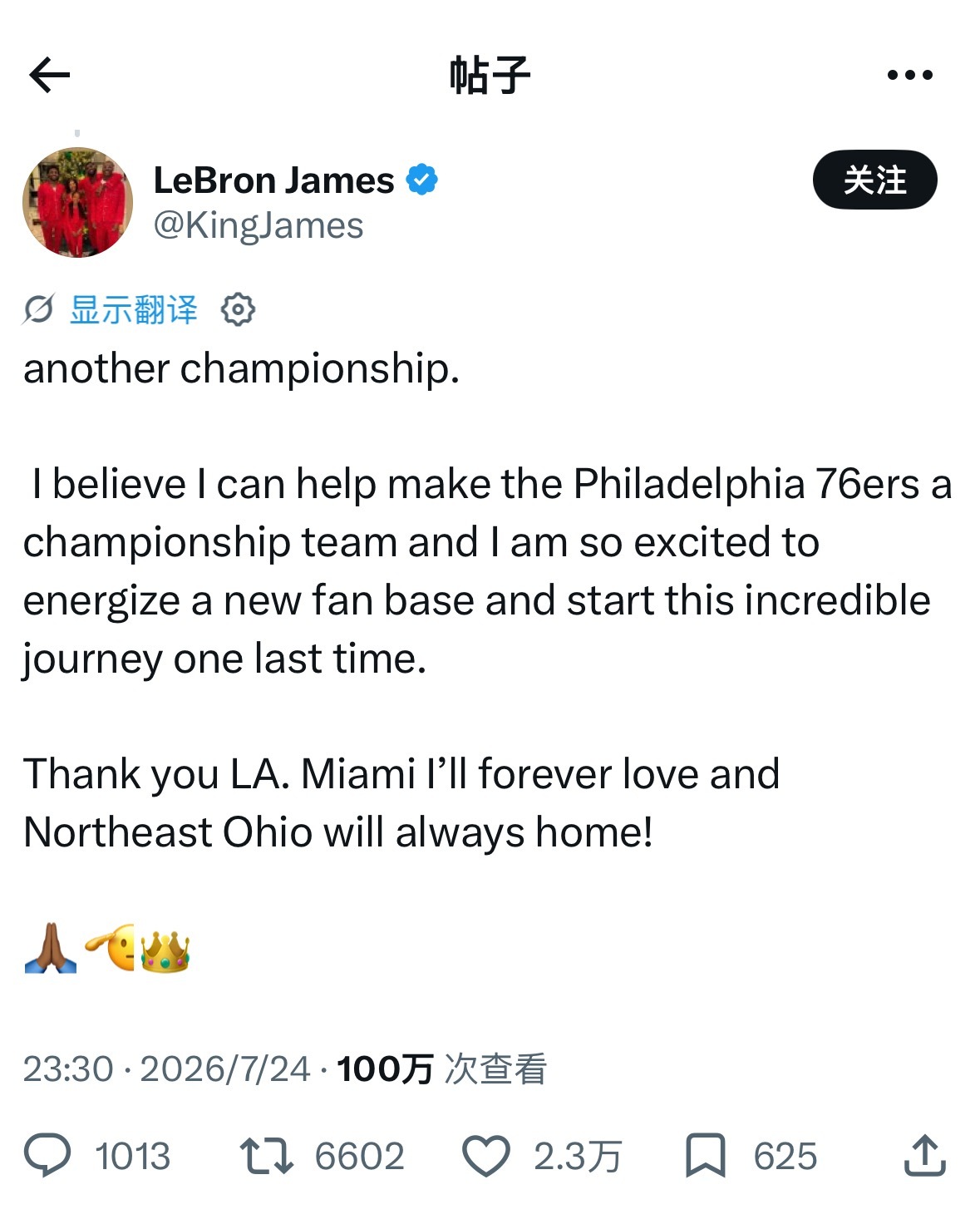The height and width of the screenshot is (1224, 980).
Task: Repost using the retweet arrows icon
Action: [266, 1156]
